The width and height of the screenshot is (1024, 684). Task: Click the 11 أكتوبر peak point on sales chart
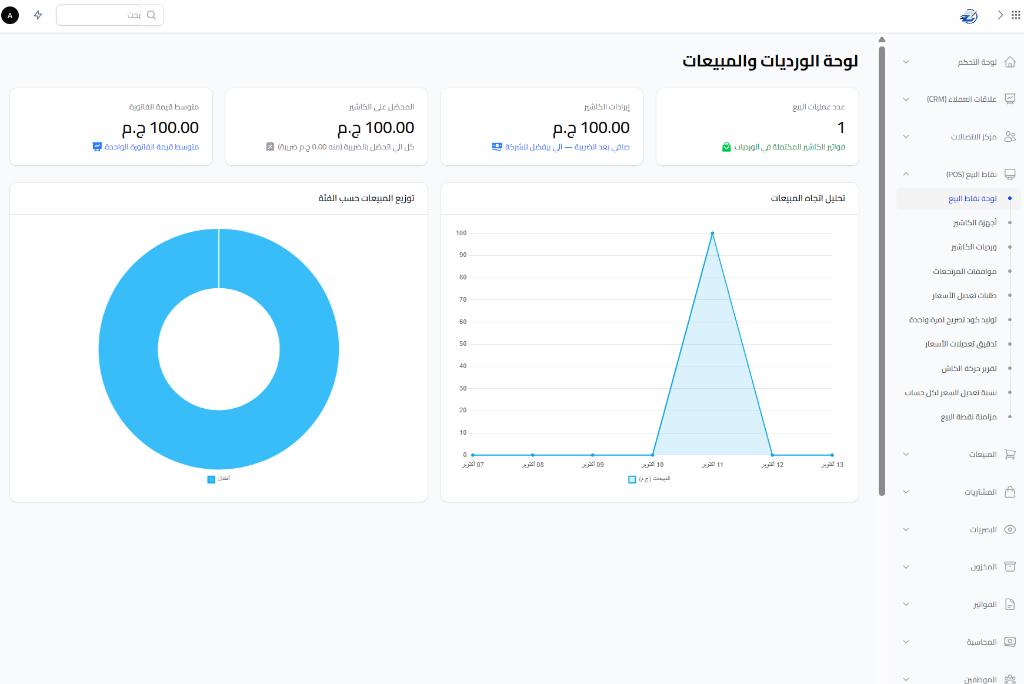(712, 233)
